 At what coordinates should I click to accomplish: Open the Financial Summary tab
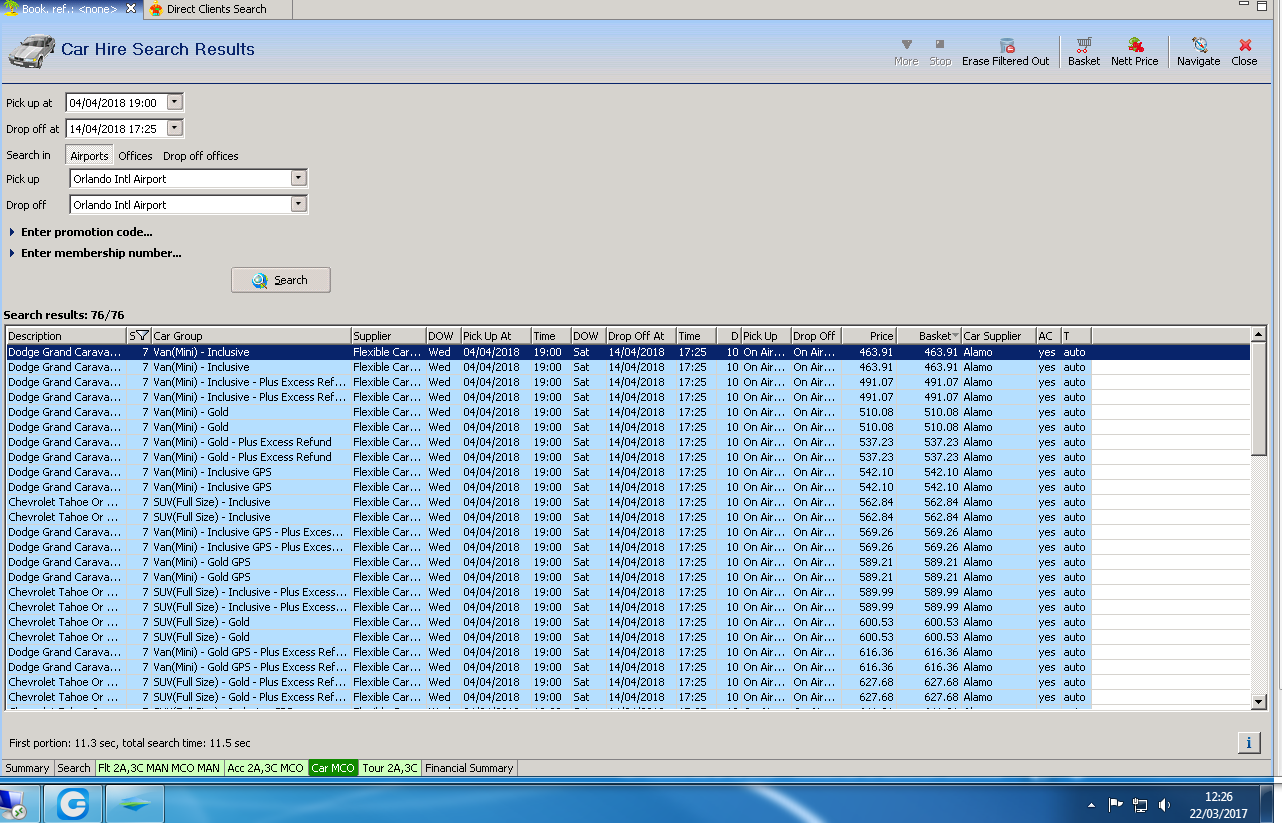(x=469, y=768)
